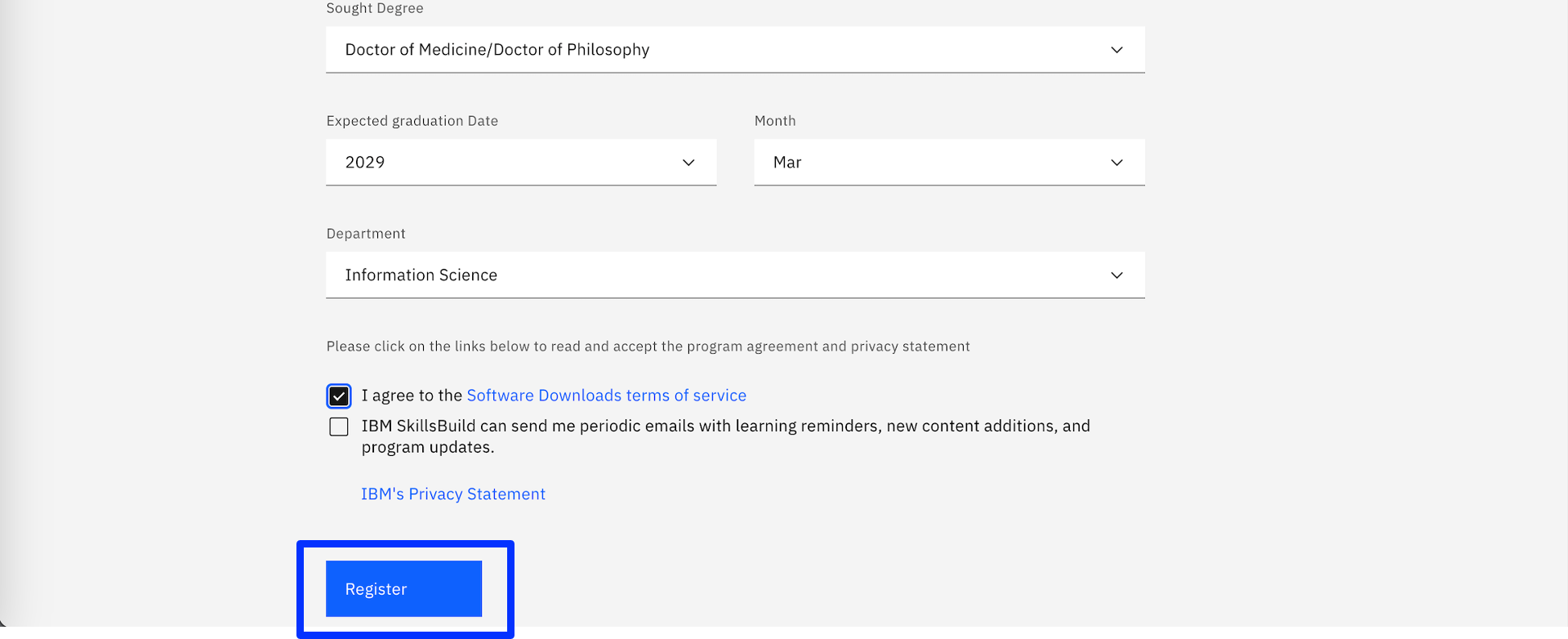Click the "Department" field label
This screenshot has width=1568, height=639.
click(x=366, y=234)
